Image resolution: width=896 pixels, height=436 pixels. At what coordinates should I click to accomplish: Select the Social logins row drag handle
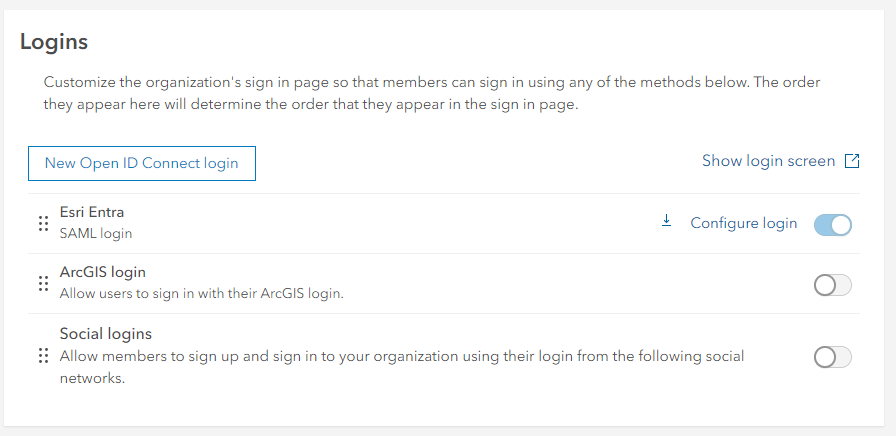[43, 355]
